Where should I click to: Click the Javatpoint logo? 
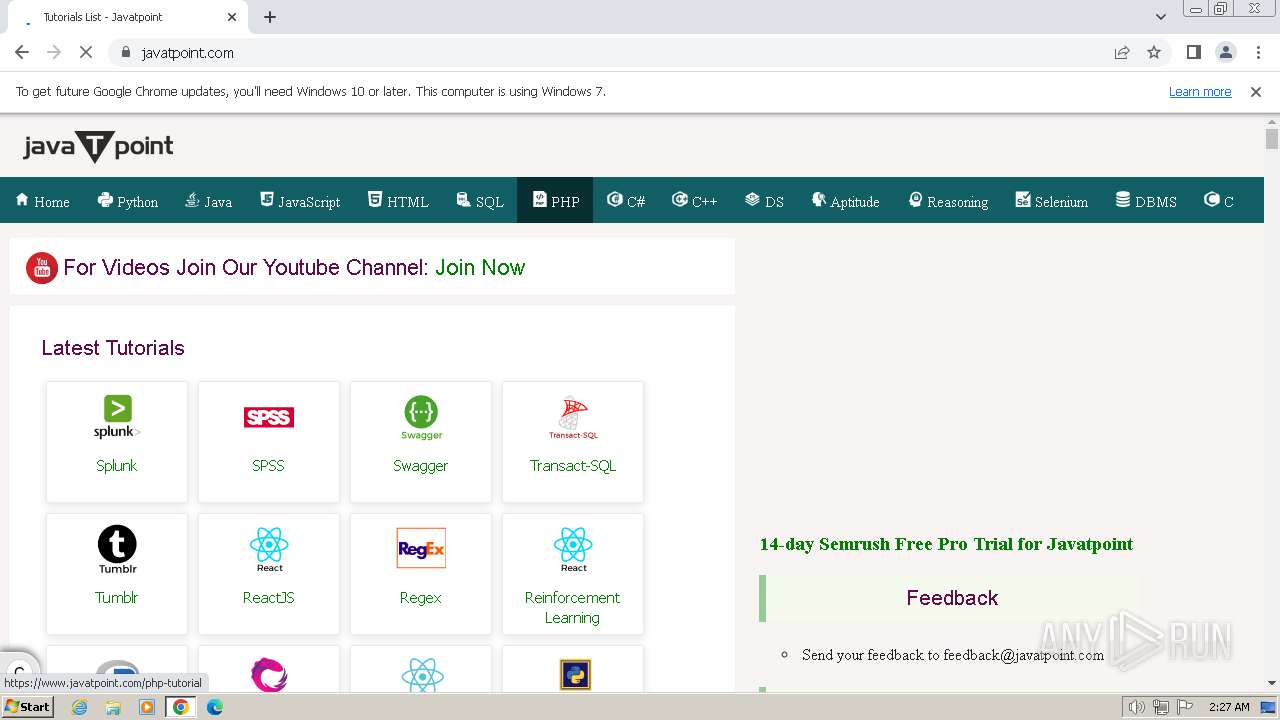(98, 147)
